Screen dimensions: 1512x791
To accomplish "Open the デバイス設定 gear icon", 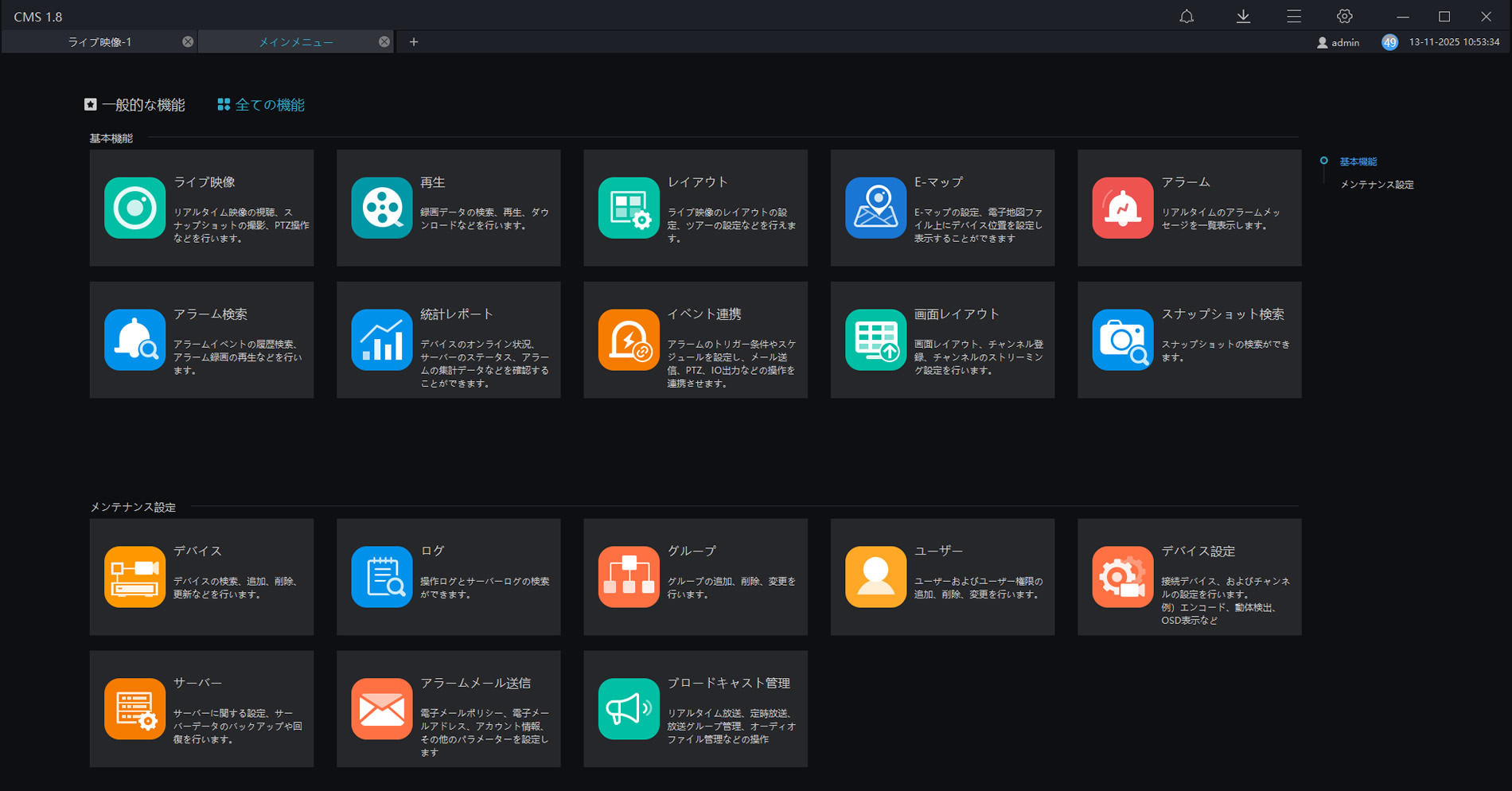I will 1122,577.
